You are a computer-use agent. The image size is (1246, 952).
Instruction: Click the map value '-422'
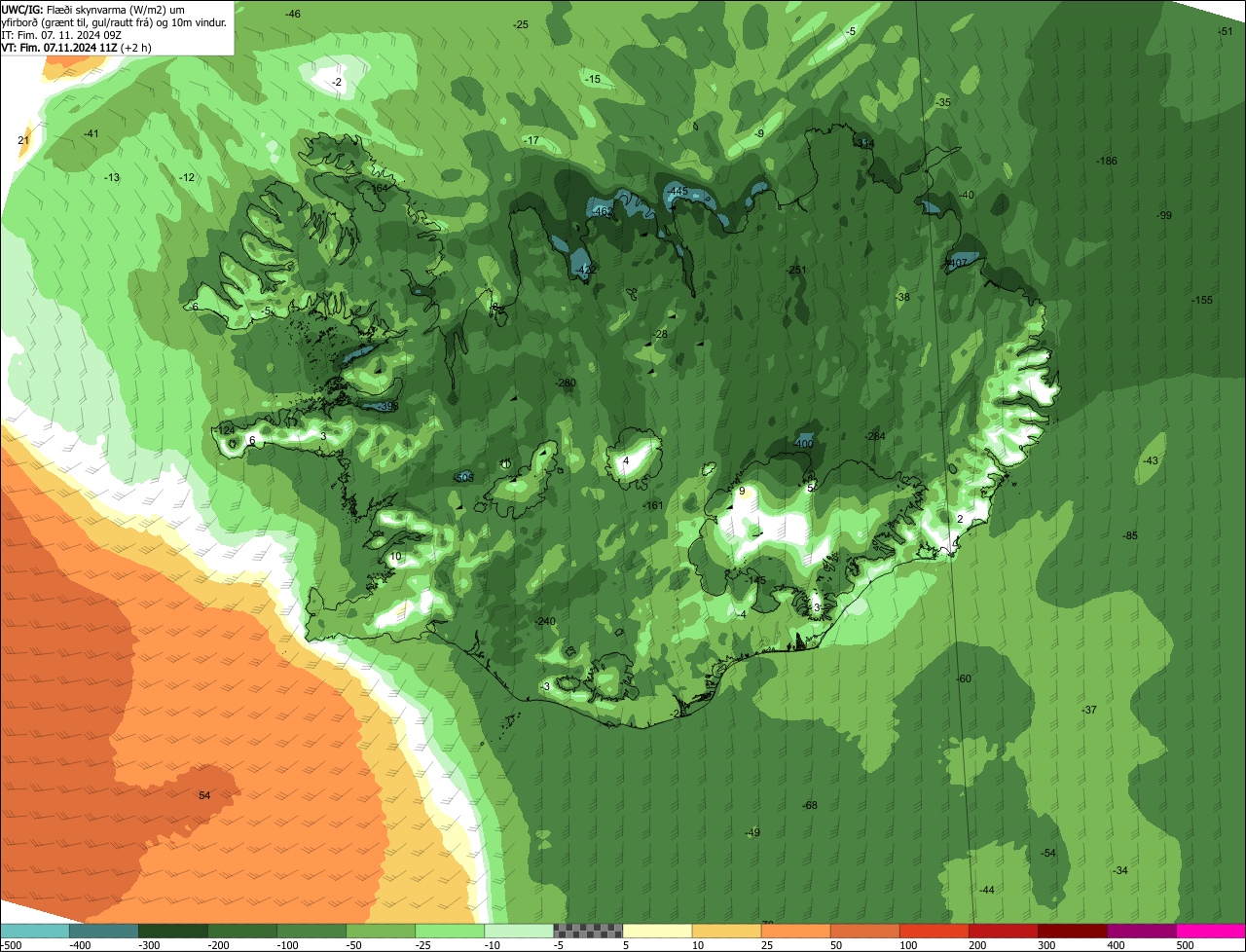(x=585, y=270)
